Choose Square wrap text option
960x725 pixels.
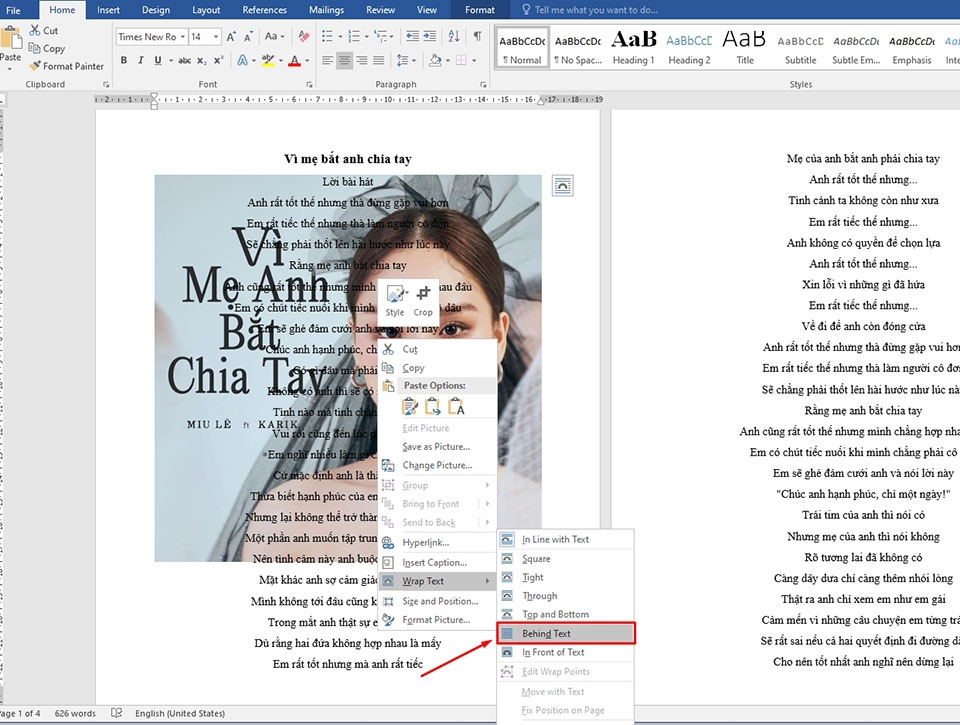[x=566, y=558]
